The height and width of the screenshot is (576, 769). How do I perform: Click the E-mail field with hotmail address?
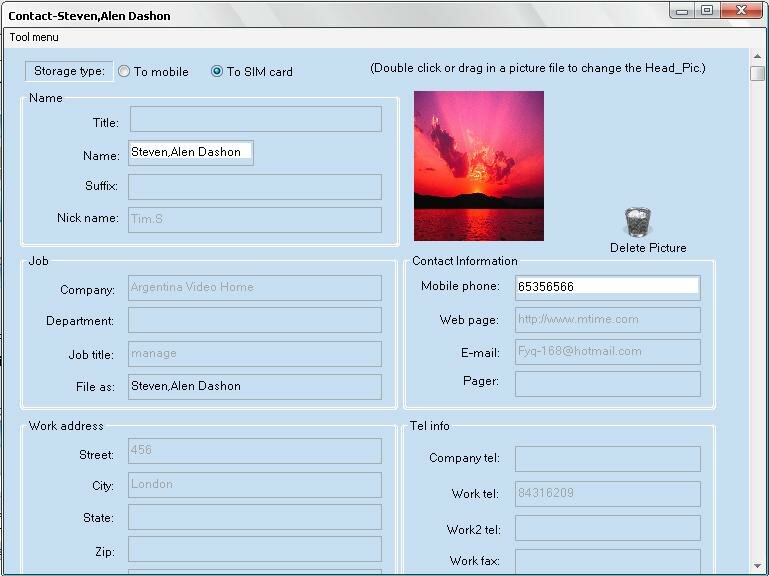coord(608,352)
